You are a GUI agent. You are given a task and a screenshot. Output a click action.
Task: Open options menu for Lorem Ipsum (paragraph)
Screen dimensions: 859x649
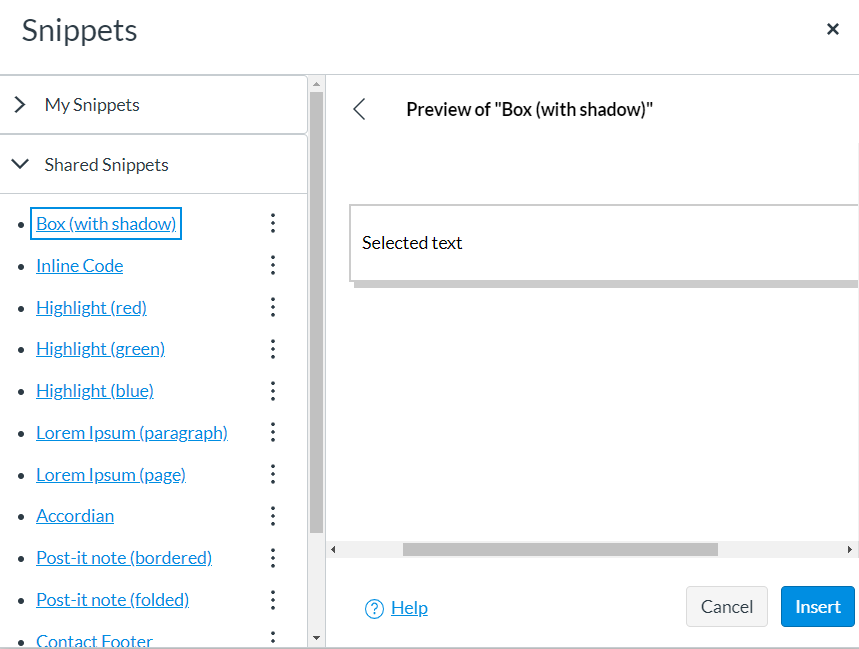[x=273, y=433]
